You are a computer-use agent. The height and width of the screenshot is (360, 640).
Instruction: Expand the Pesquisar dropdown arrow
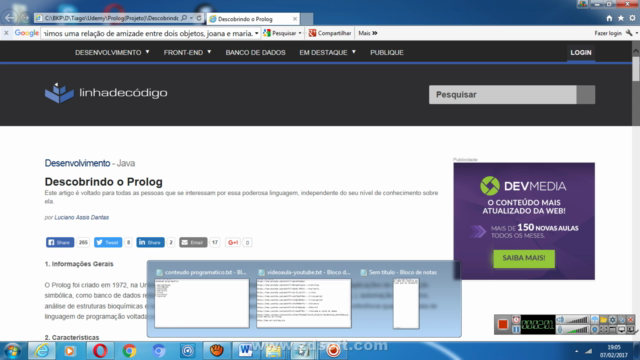pos(300,33)
